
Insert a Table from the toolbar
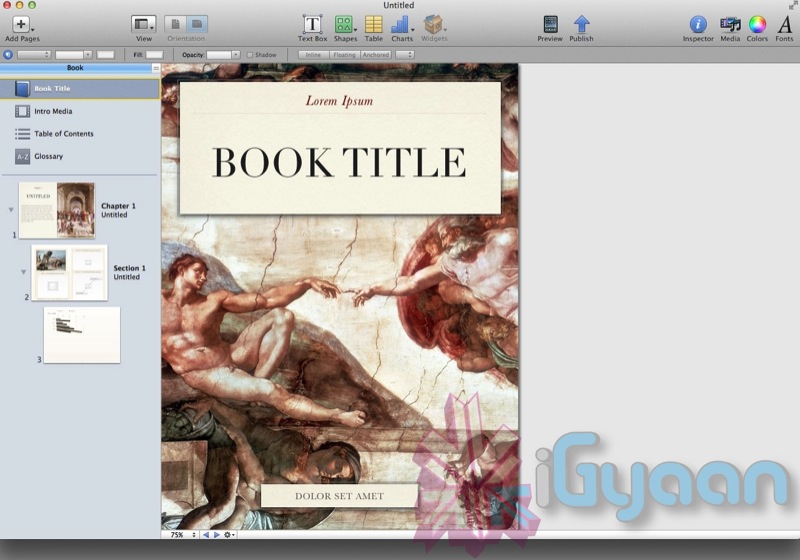click(373, 24)
